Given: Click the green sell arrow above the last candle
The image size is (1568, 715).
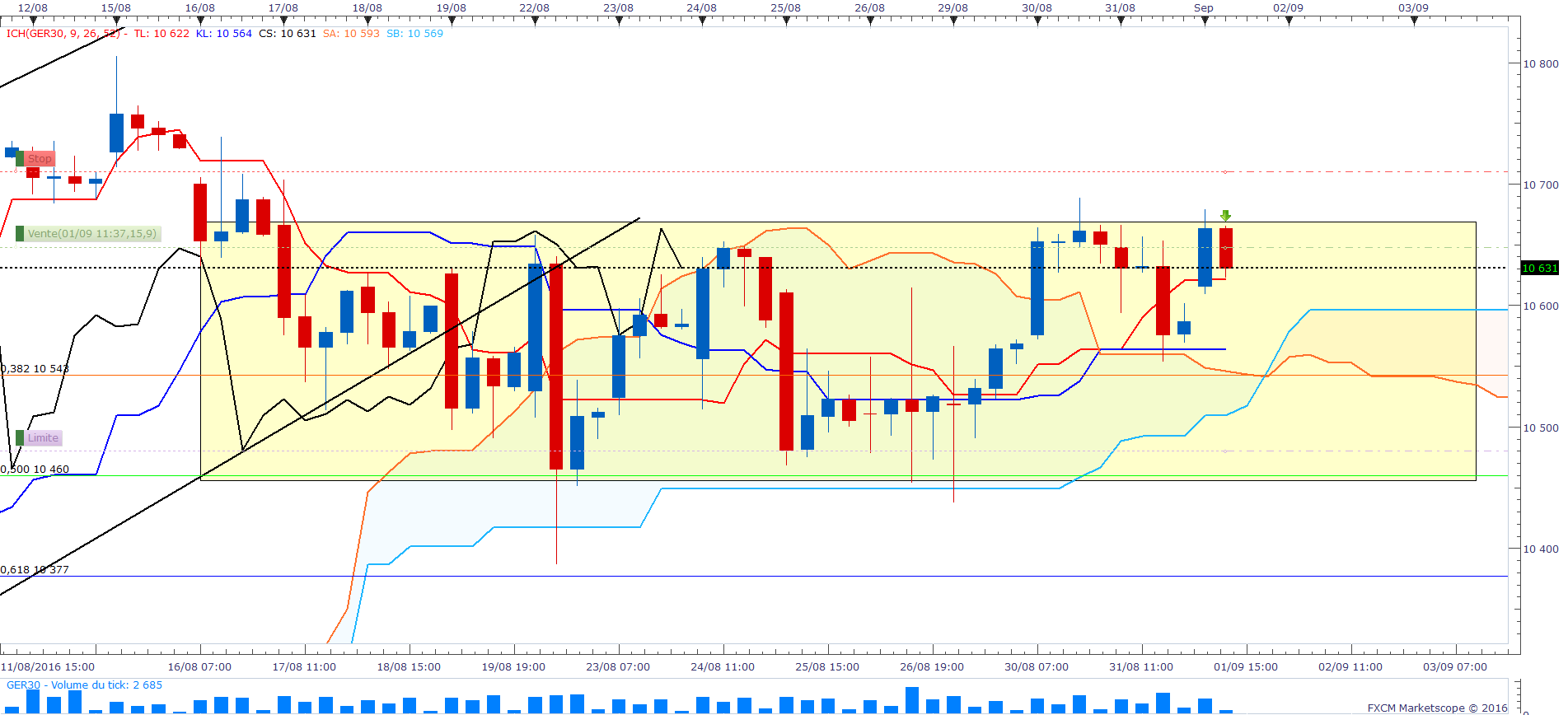Looking at the screenshot, I should (x=1225, y=216).
